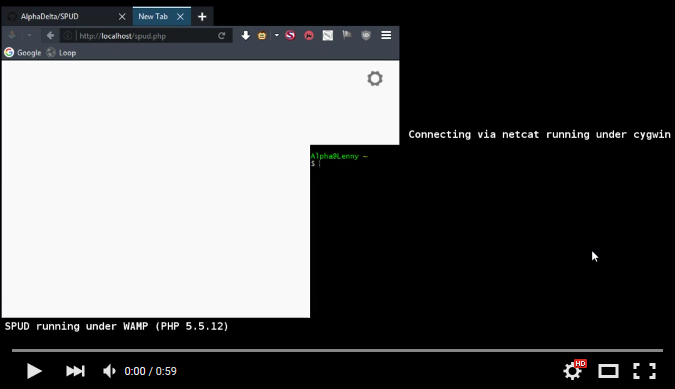Click the localhost/spud.php address bar
The width and height of the screenshot is (675, 389).
point(145,36)
